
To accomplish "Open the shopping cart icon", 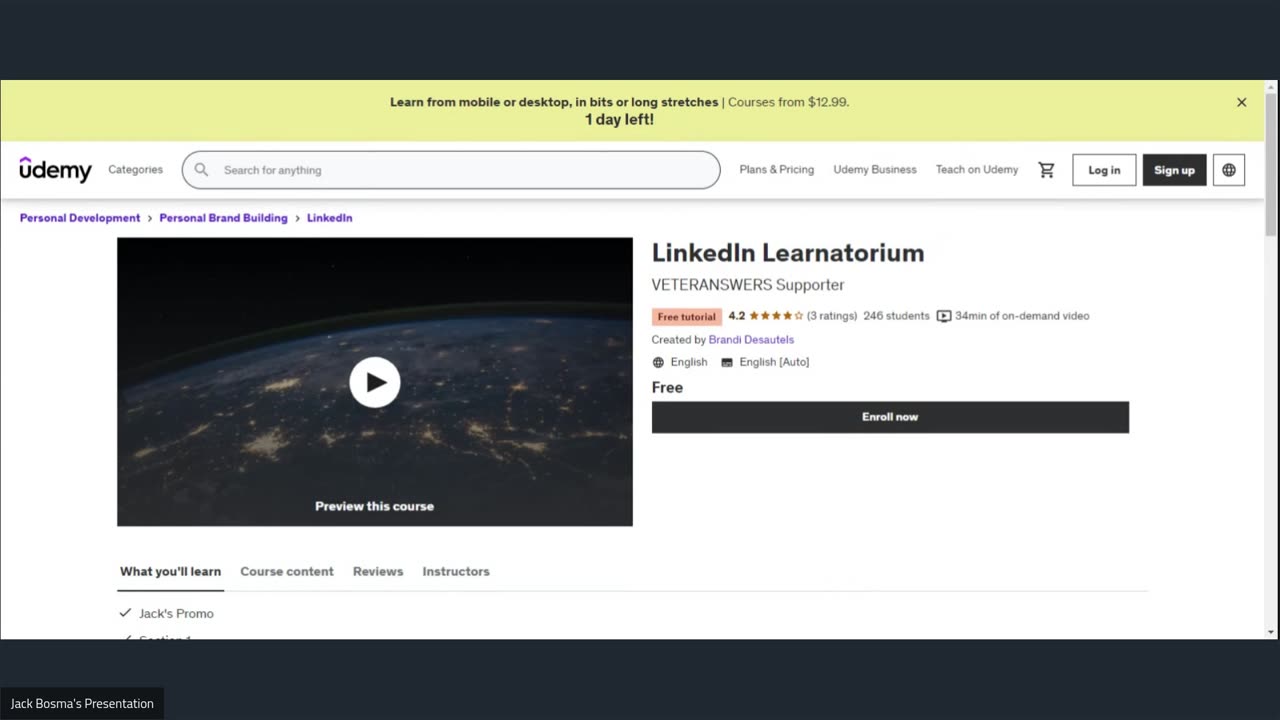I will point(1046,170).
